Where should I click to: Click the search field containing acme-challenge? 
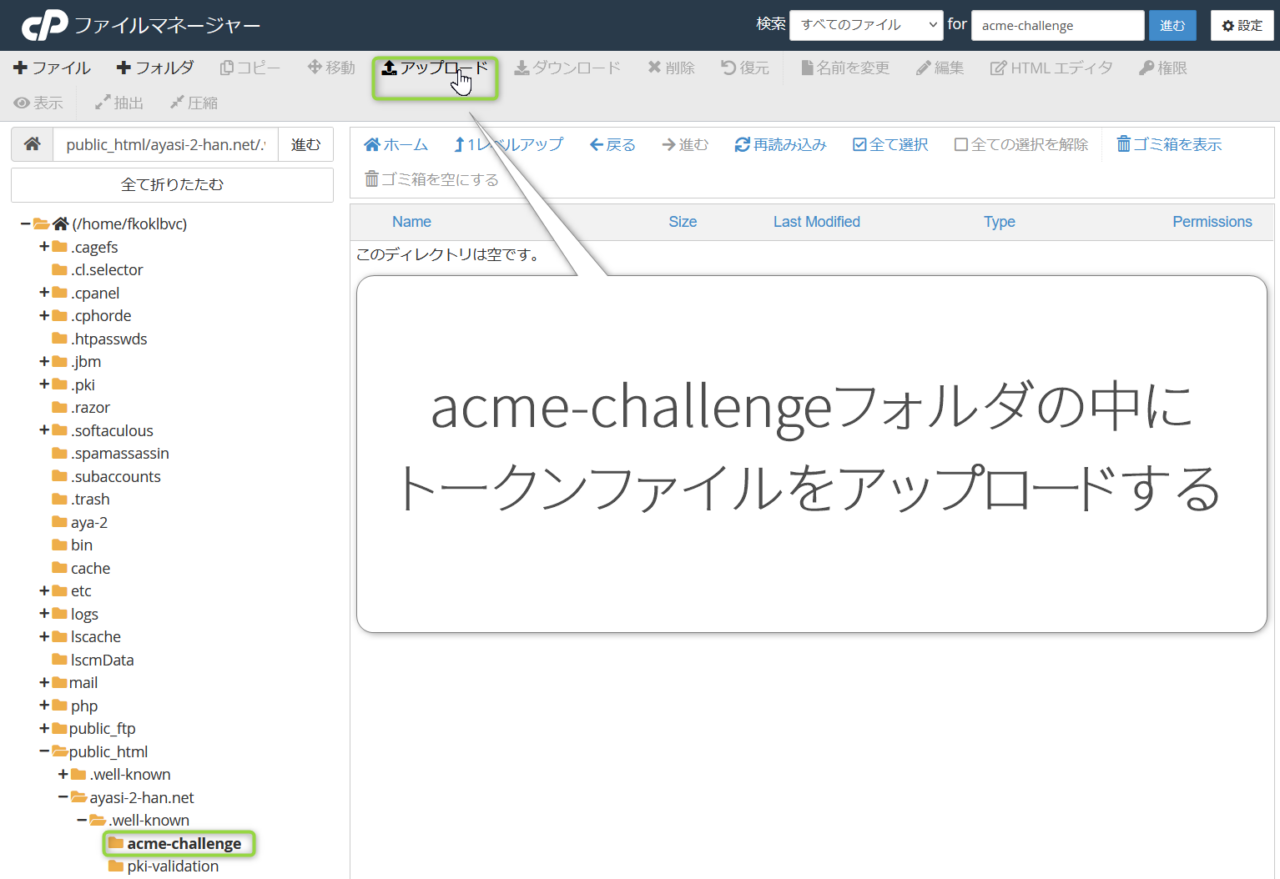[1057, 25]
